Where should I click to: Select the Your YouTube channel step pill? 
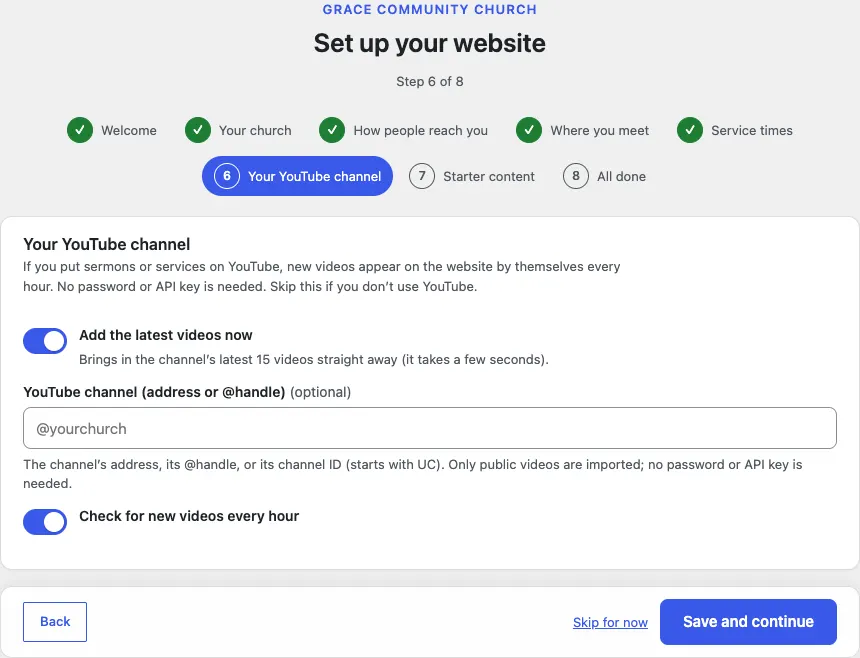point(297,176)
